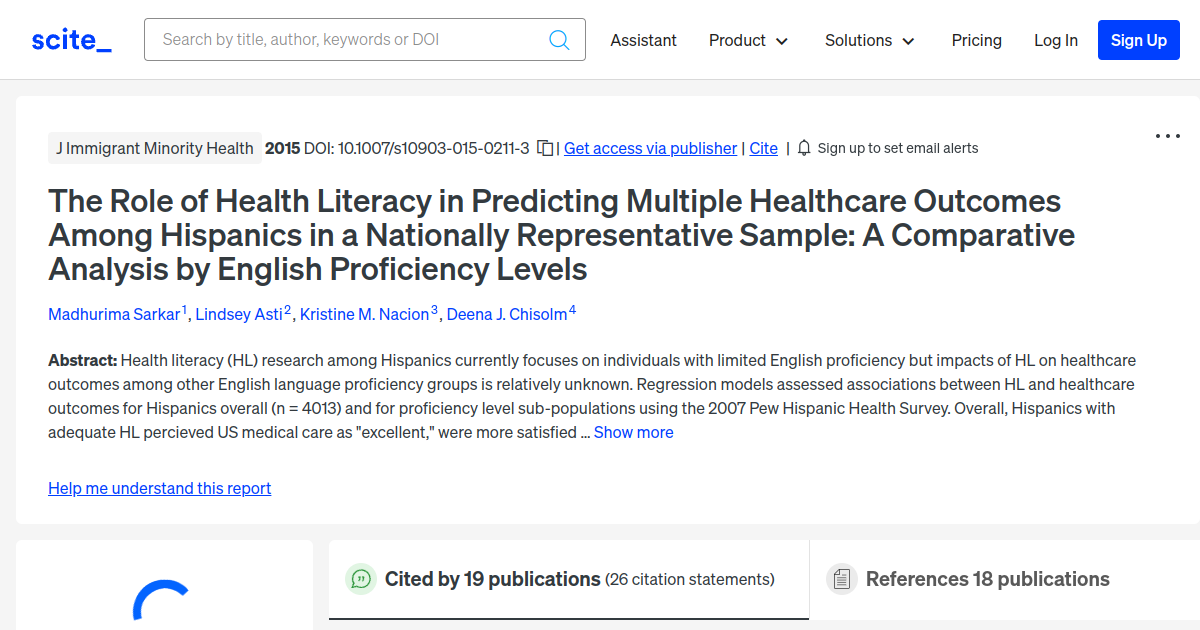Click the Cite link
The image size is (1200, 630).
pos(763,148)
